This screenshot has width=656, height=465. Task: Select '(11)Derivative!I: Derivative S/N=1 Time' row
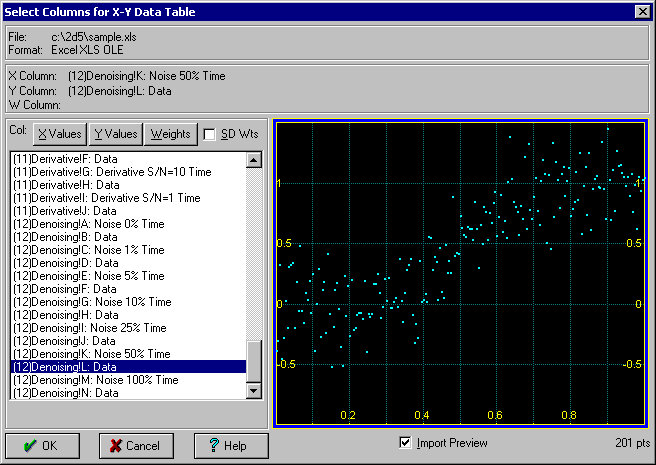point(128,198)
